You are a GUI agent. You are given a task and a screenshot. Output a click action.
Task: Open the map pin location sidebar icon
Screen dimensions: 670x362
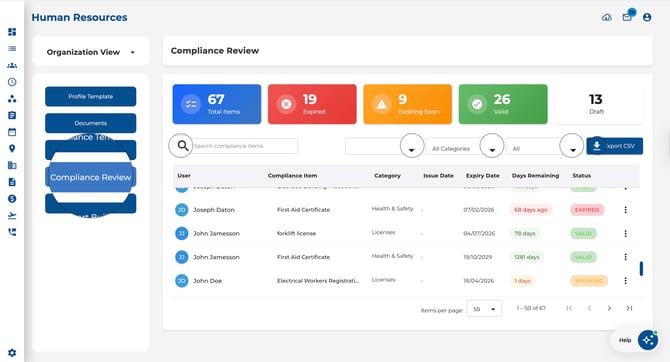point(12,148)
